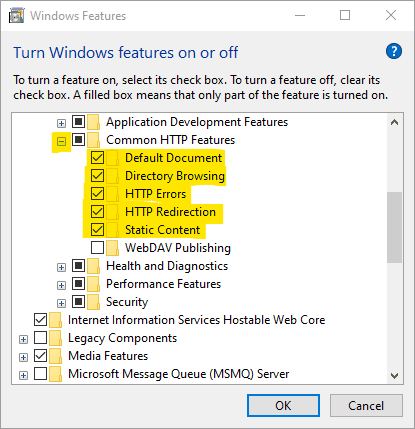This screenshot has width=415, height=429.
Task: Click the folder icon beside WebDAV Publishing
Action: (x=113, y=248)
